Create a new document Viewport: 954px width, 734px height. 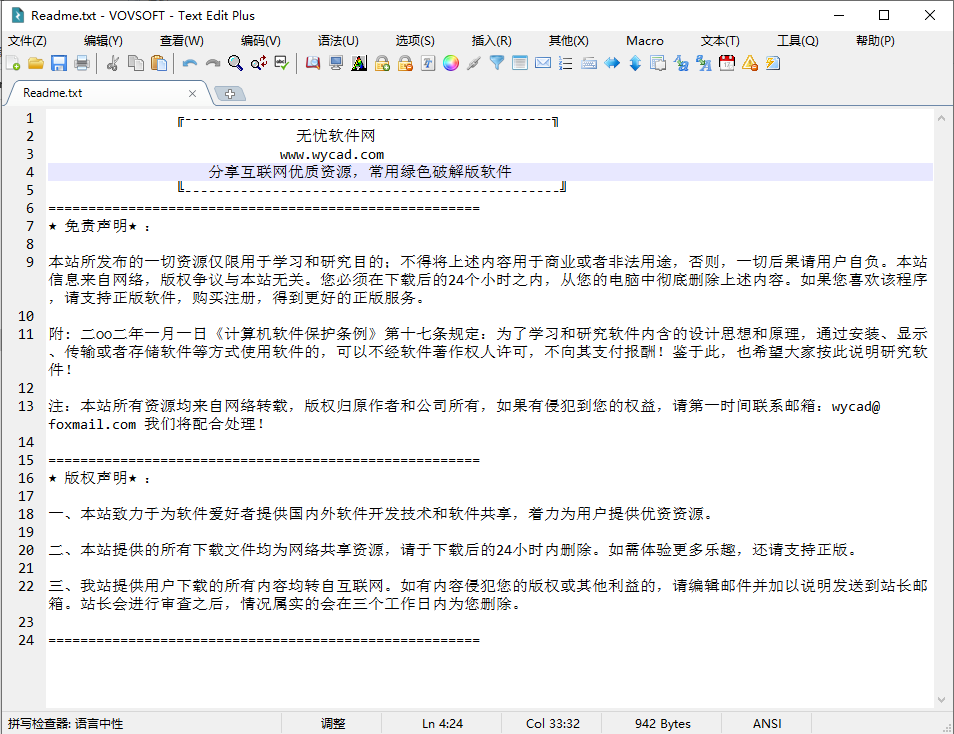(15, 62)
